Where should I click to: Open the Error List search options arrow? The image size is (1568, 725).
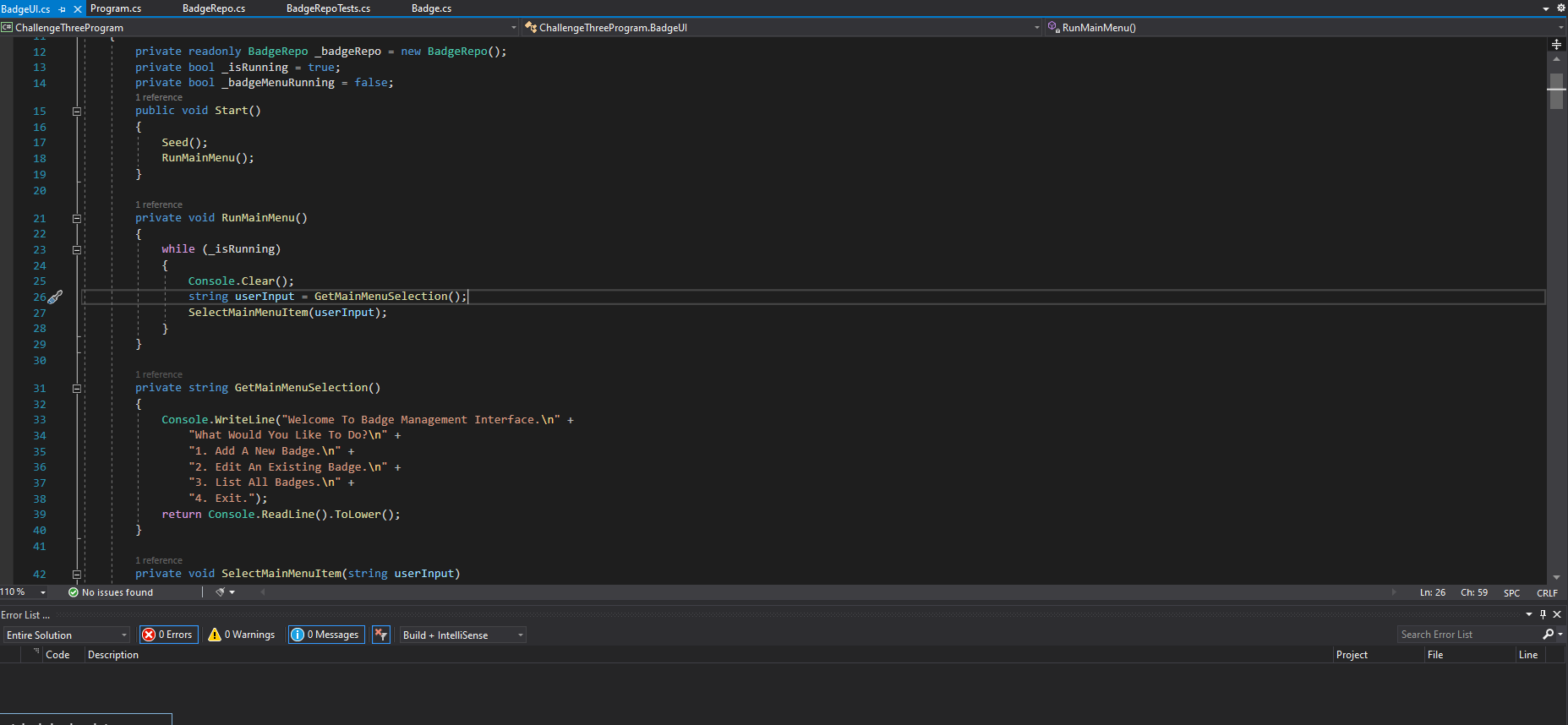1560,635
